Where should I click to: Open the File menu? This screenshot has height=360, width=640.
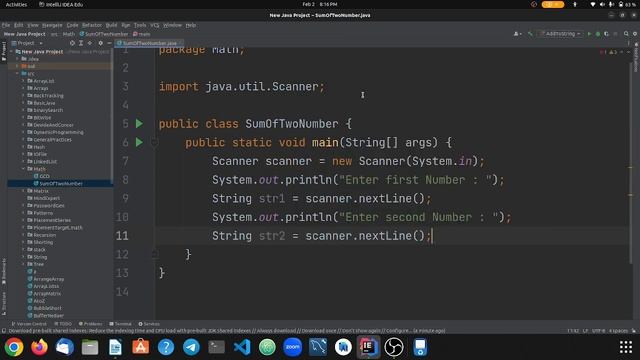coord(6,25)
